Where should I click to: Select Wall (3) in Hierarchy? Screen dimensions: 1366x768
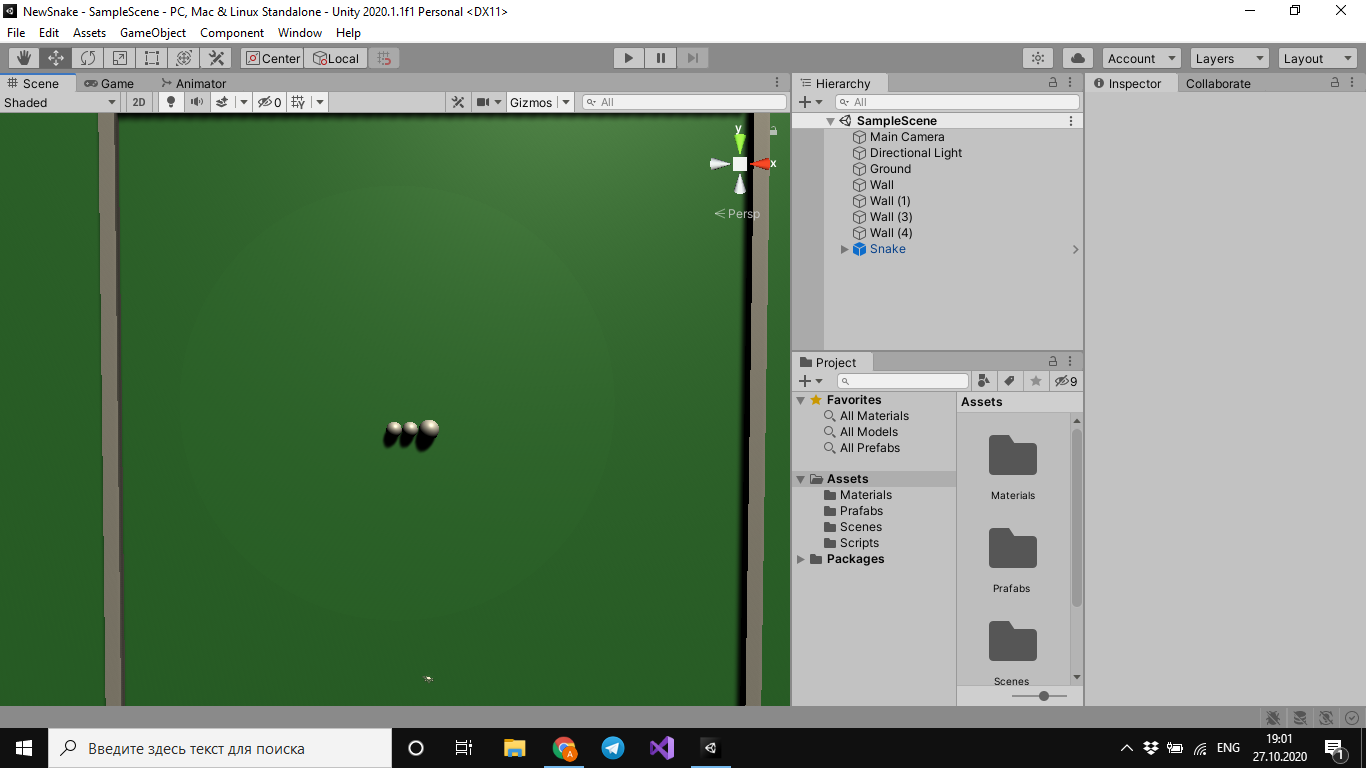[x=891, y=217]
